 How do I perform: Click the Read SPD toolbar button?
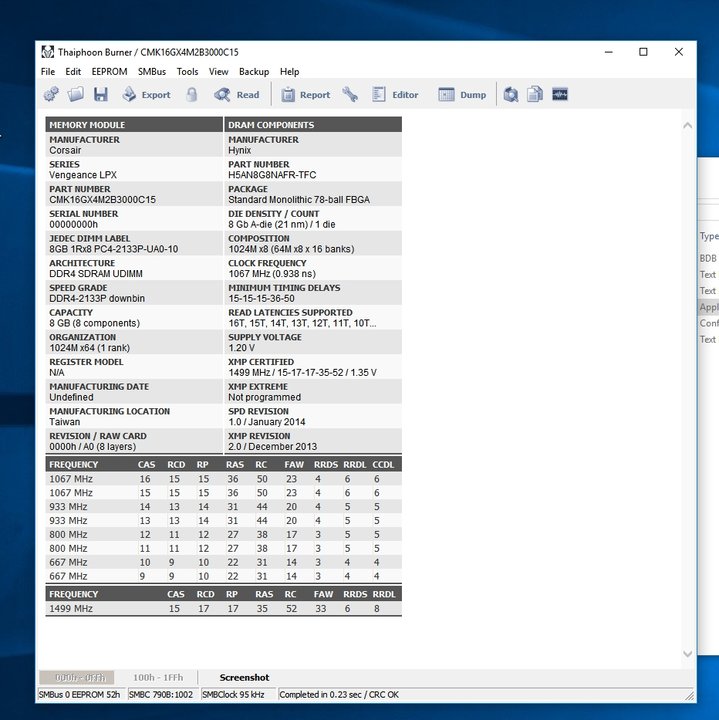(236, 95)
